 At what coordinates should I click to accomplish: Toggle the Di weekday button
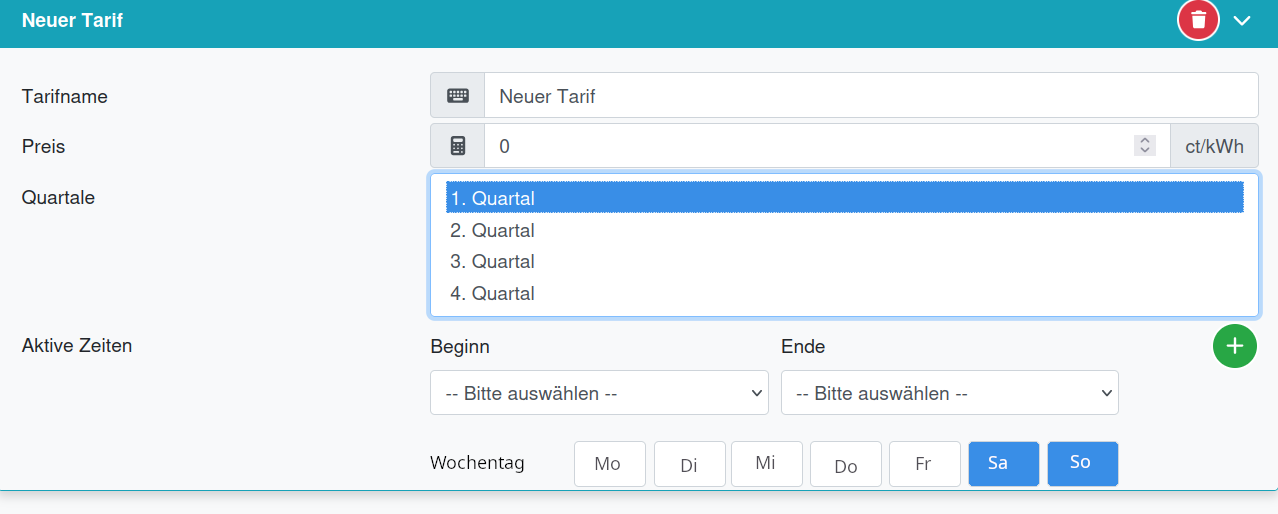(x=689, y=464)
